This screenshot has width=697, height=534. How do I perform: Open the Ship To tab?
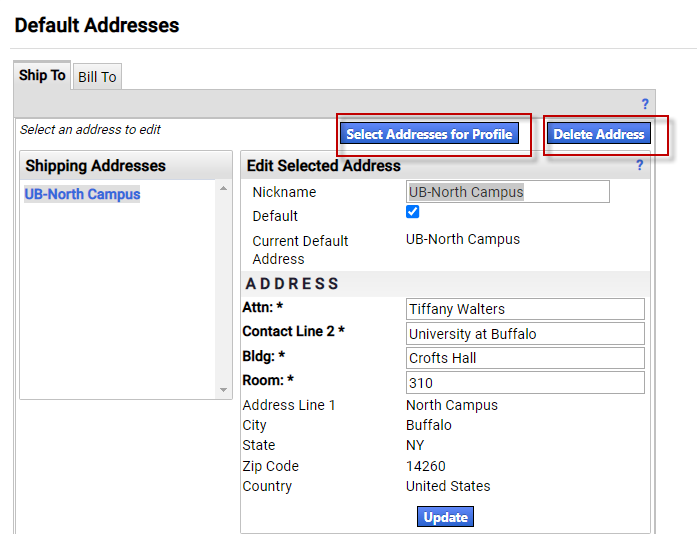pyautogui.click(x=42, y=76)
